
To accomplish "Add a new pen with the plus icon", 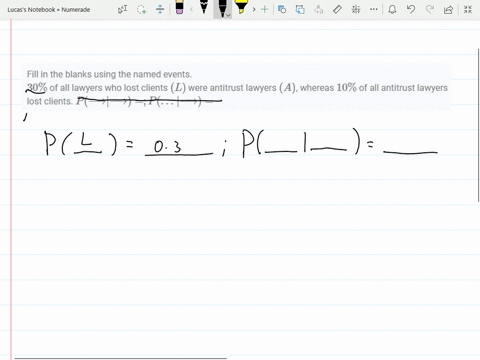I will coord(265,9).
